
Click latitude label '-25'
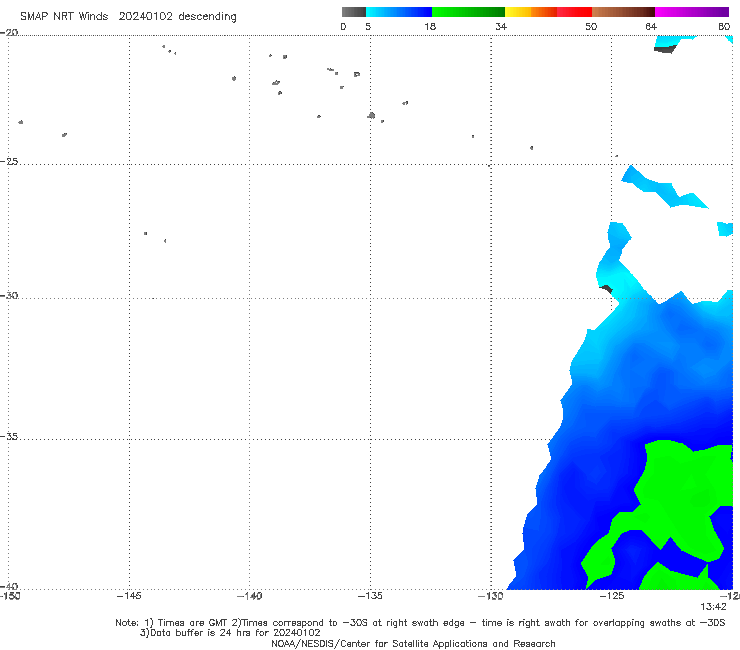click(x=9, y=161)
